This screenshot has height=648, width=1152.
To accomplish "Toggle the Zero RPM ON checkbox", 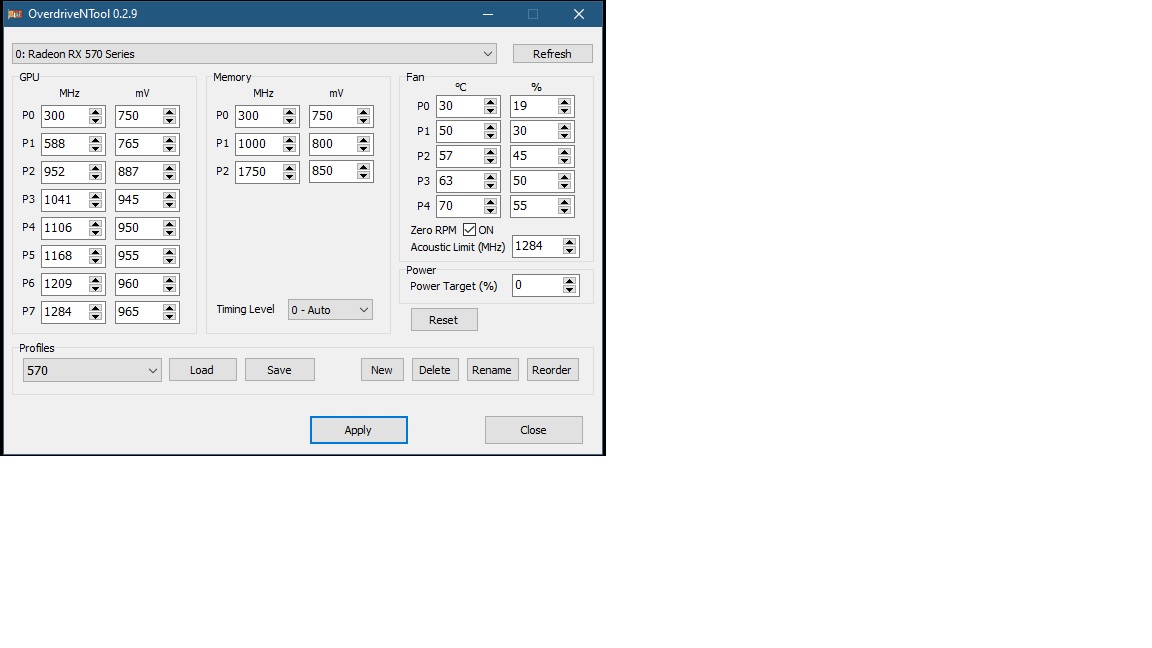I will [469, 230].
